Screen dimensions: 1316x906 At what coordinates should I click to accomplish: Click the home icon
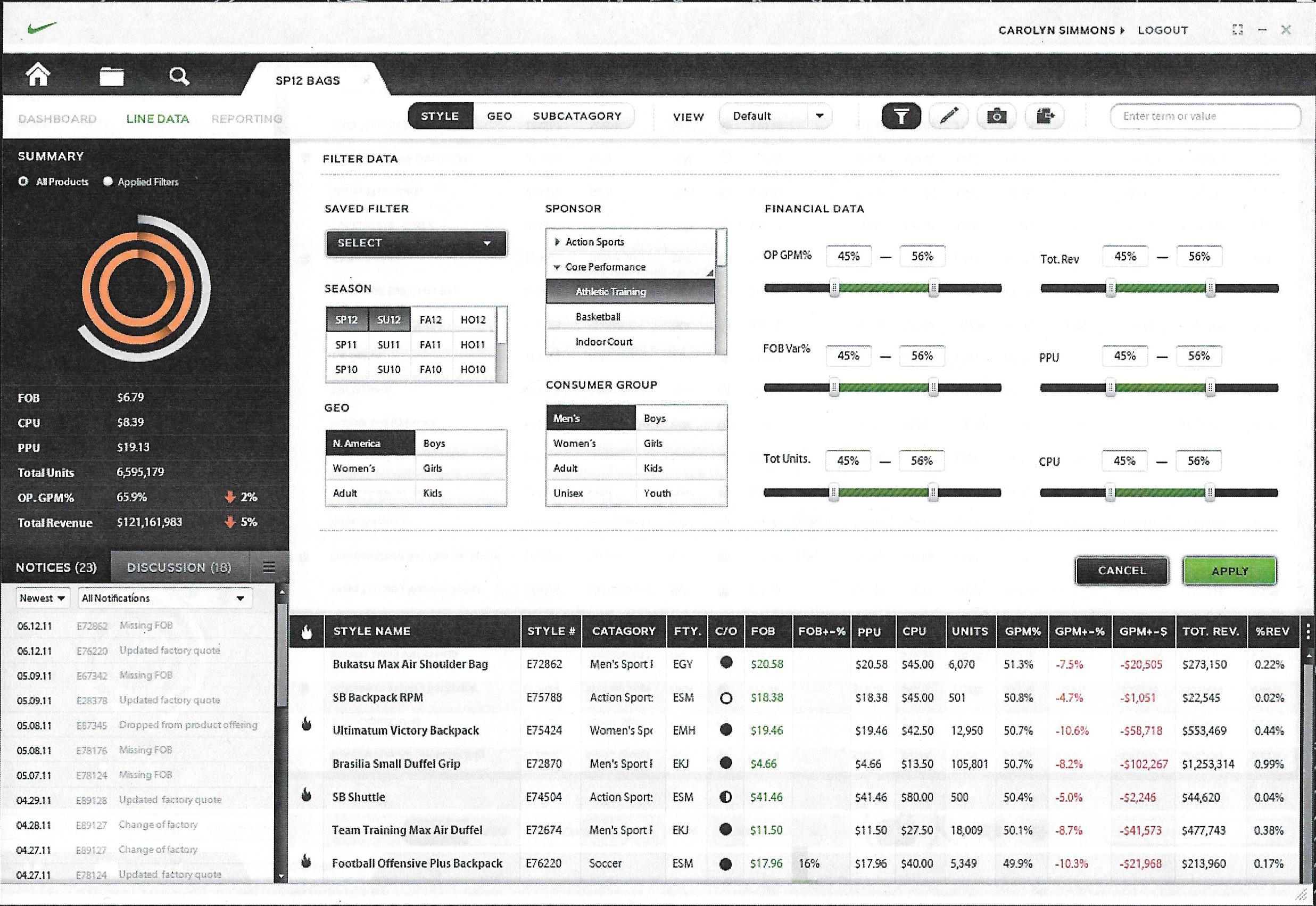pyautogui.click(x=37, y=75)
